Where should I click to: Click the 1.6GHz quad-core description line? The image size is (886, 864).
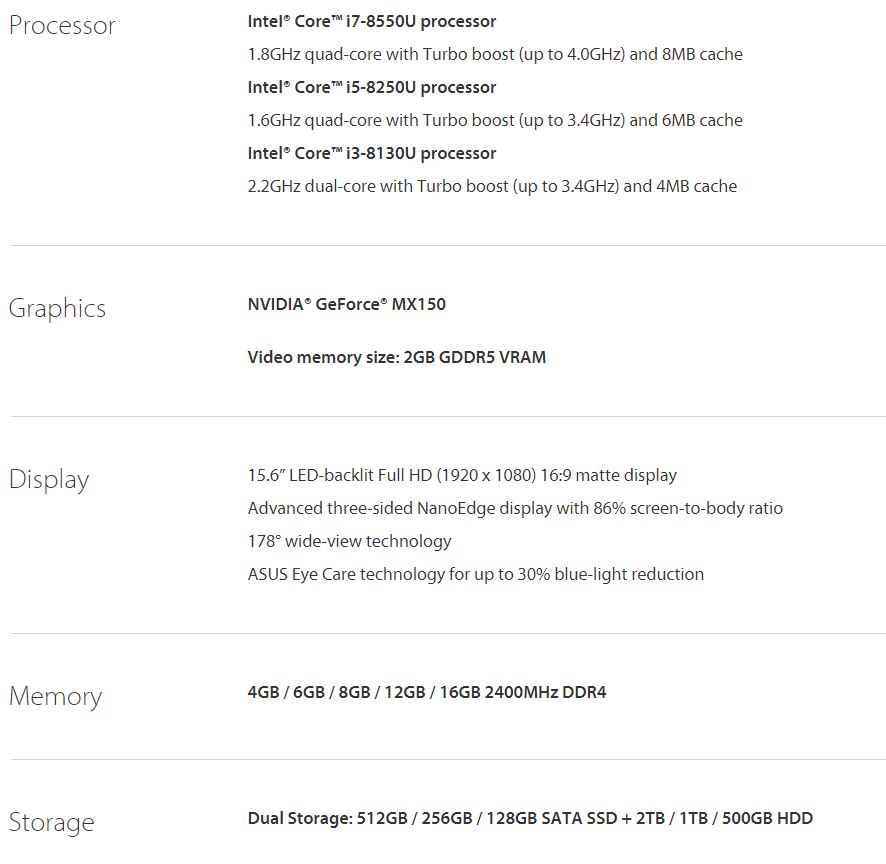495,120
